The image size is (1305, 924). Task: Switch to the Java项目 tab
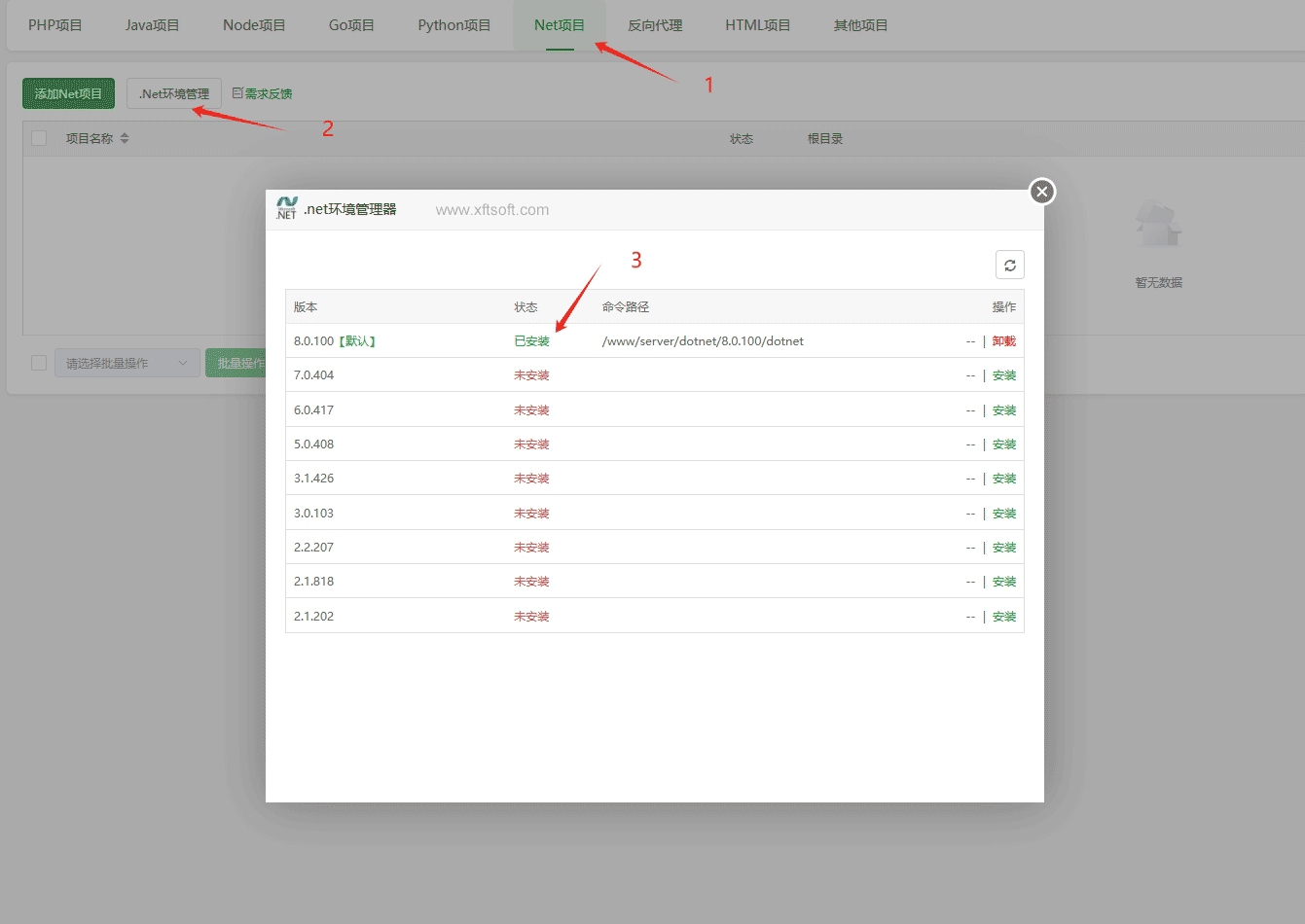153,25
